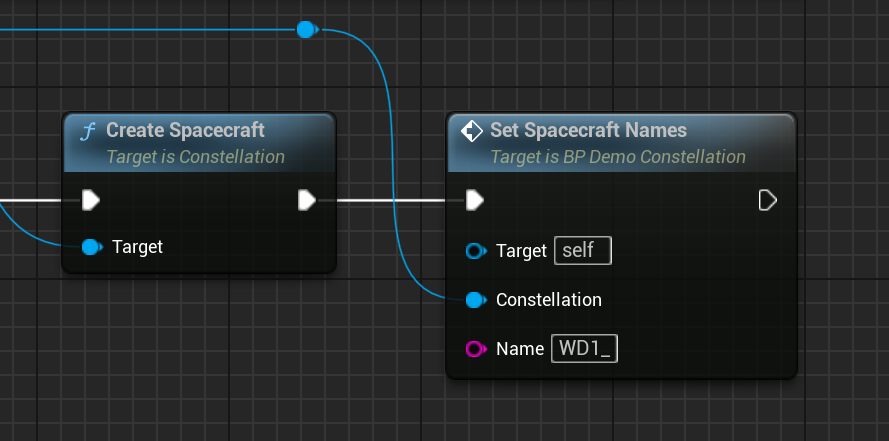Select the Create Spacecraft node by its title

tap(185, 130)
